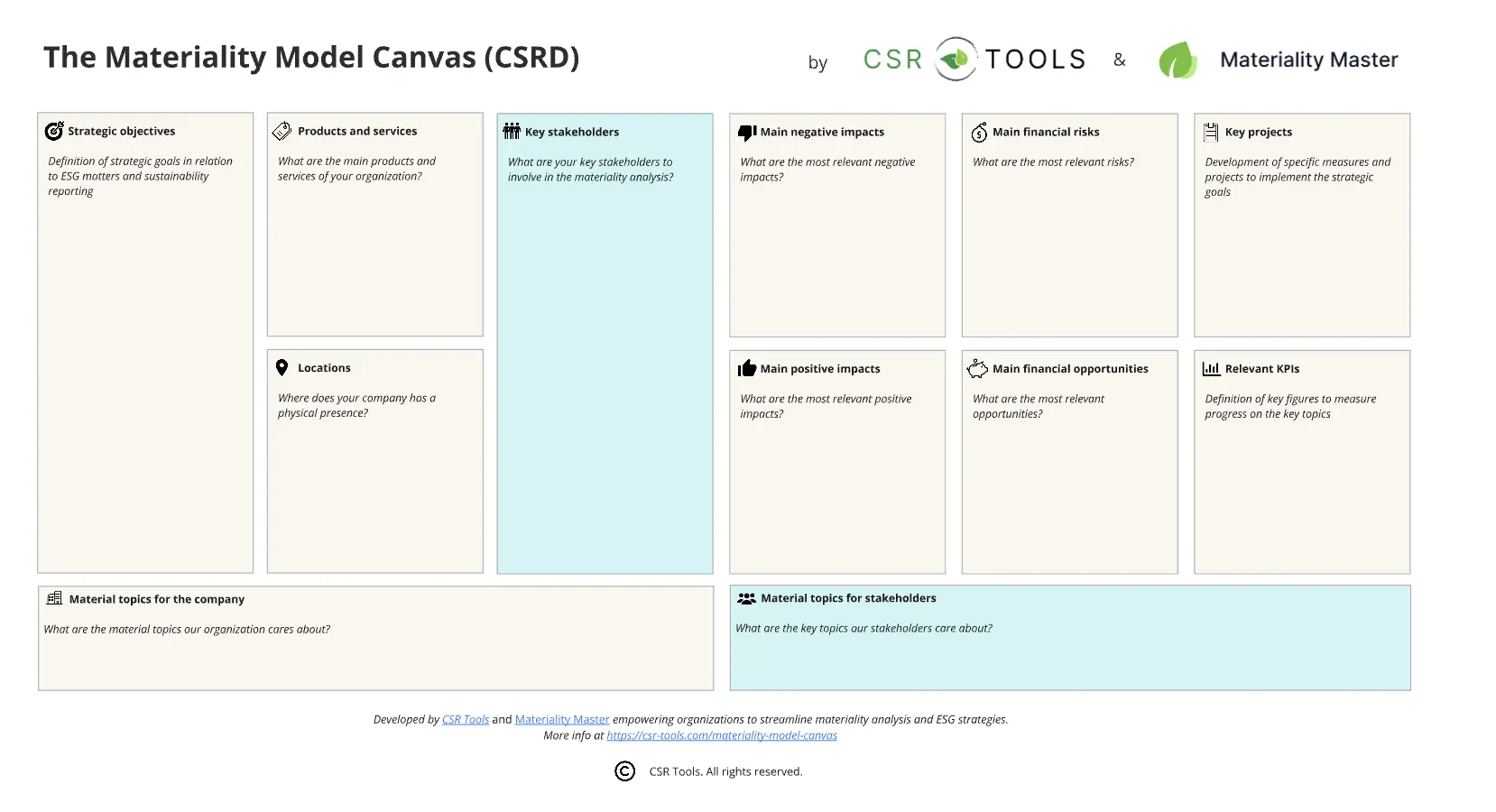Click 'Development of specific measures and projects' text
Image resolution: width=1496 pixels, height=812 pixels.
click(x=1297, y=177)
